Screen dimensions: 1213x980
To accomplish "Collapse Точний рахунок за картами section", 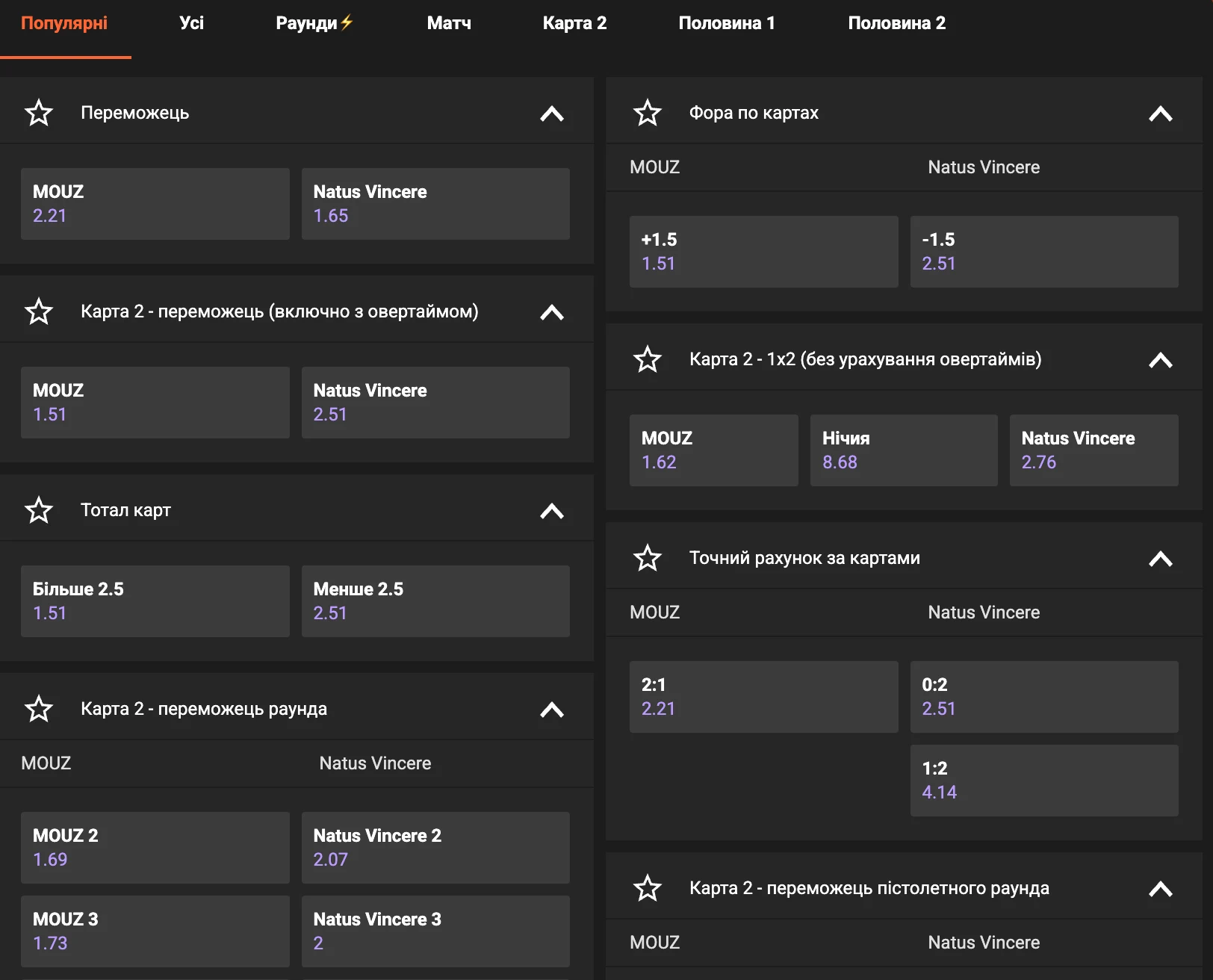I will (x=1161, y=559).
